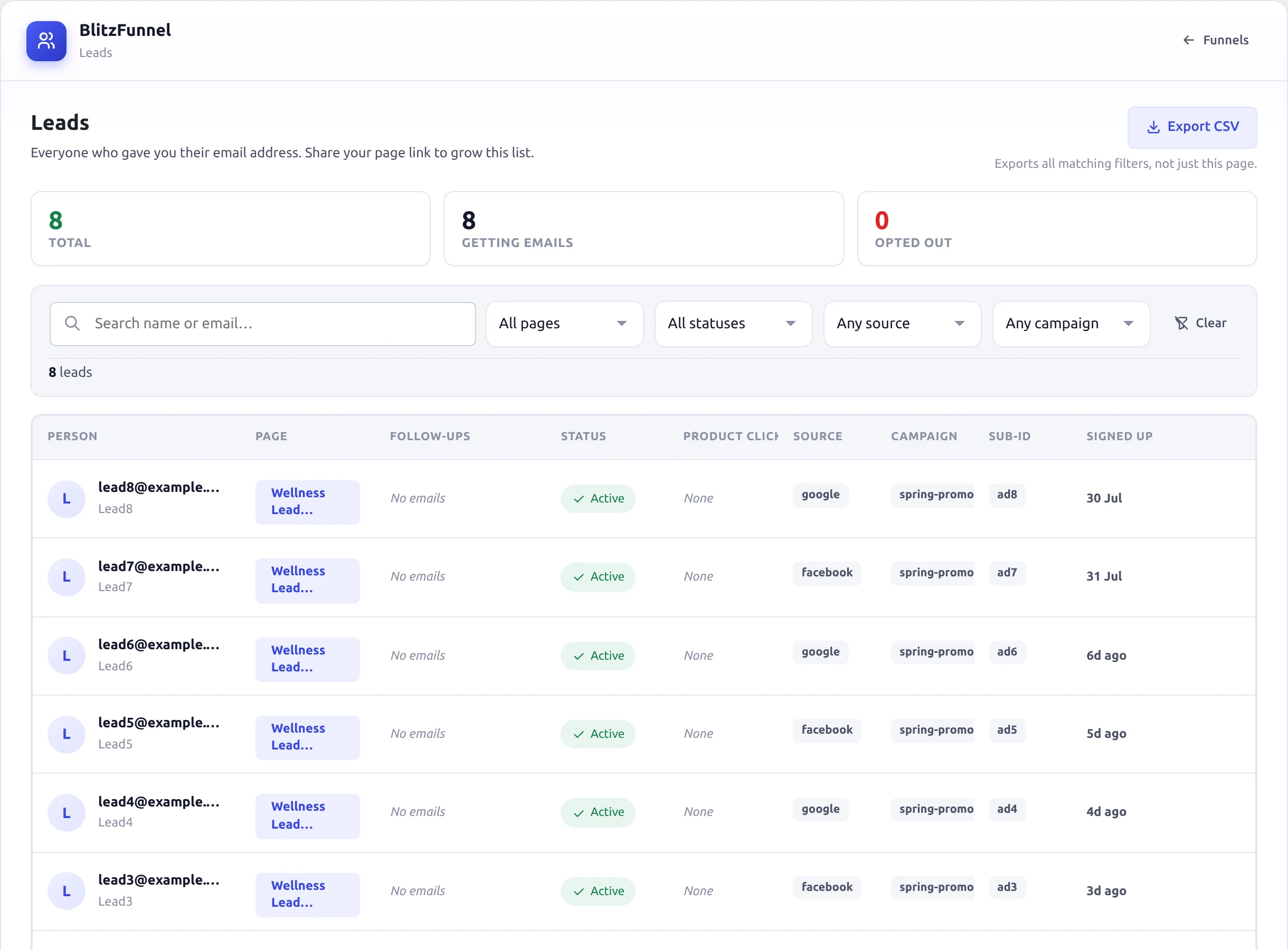Viewport: 1288px width, 950px height.
Task: Click the download icon on Export CSV
Action: [1153, 127]
